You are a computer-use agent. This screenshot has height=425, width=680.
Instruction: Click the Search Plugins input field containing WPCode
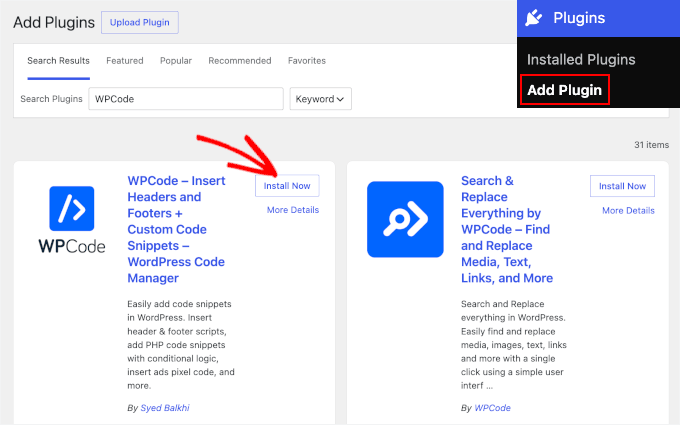[x=186, y=99]
